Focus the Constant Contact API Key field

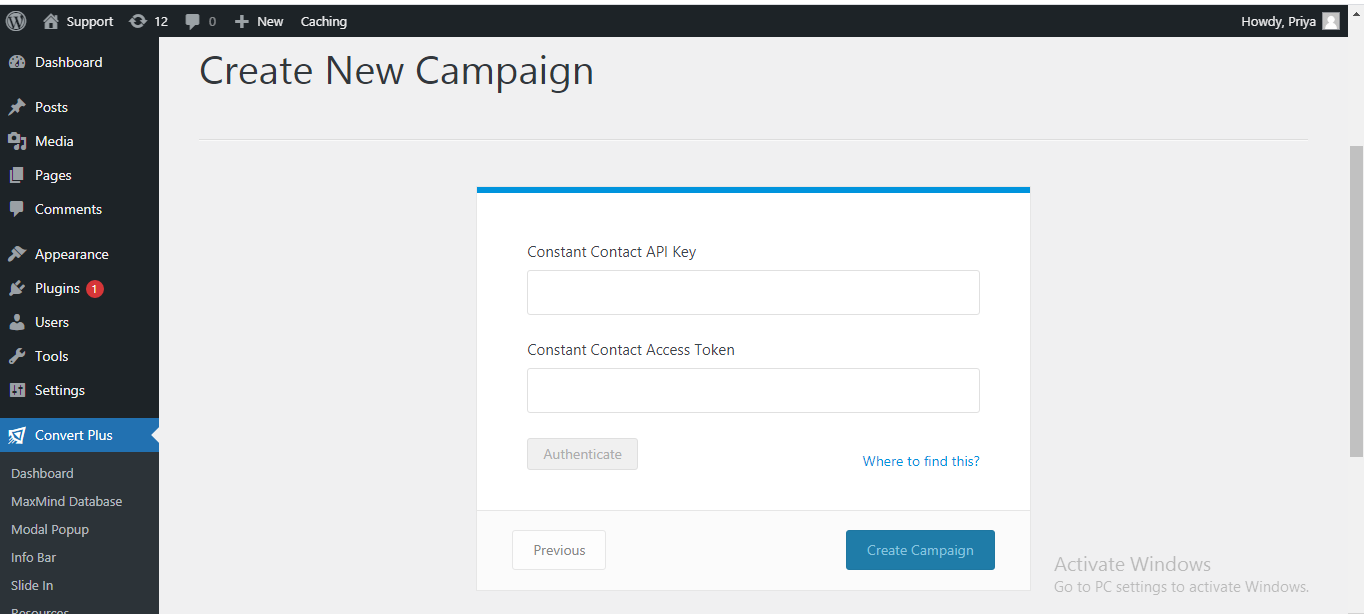click(x=753, y=292)
